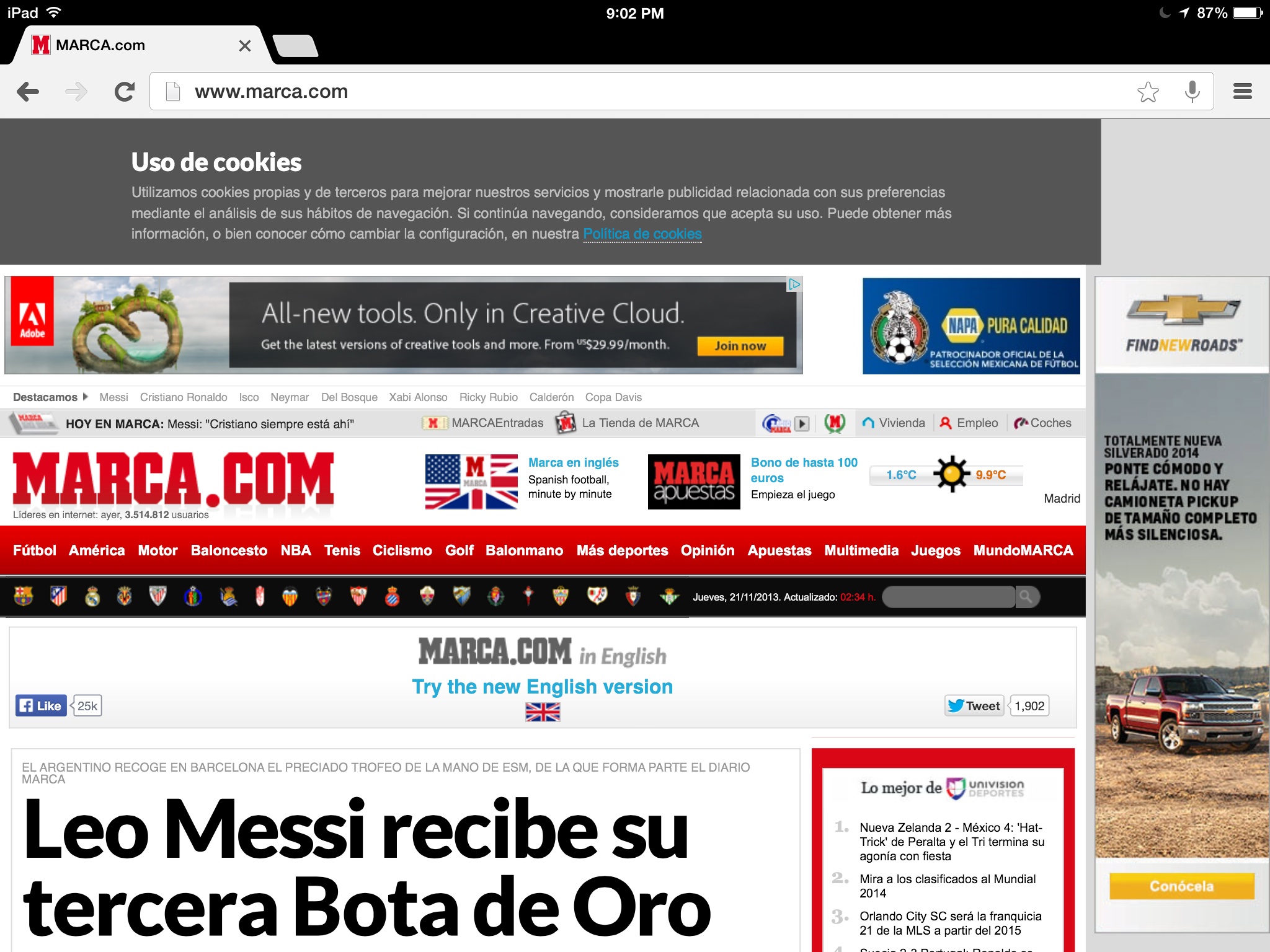Image resolution: width=1270 pixels, height=952 pixels.
Task: Open Mira a los clasificados al Mundial
Action: click(x=948, y=886)
